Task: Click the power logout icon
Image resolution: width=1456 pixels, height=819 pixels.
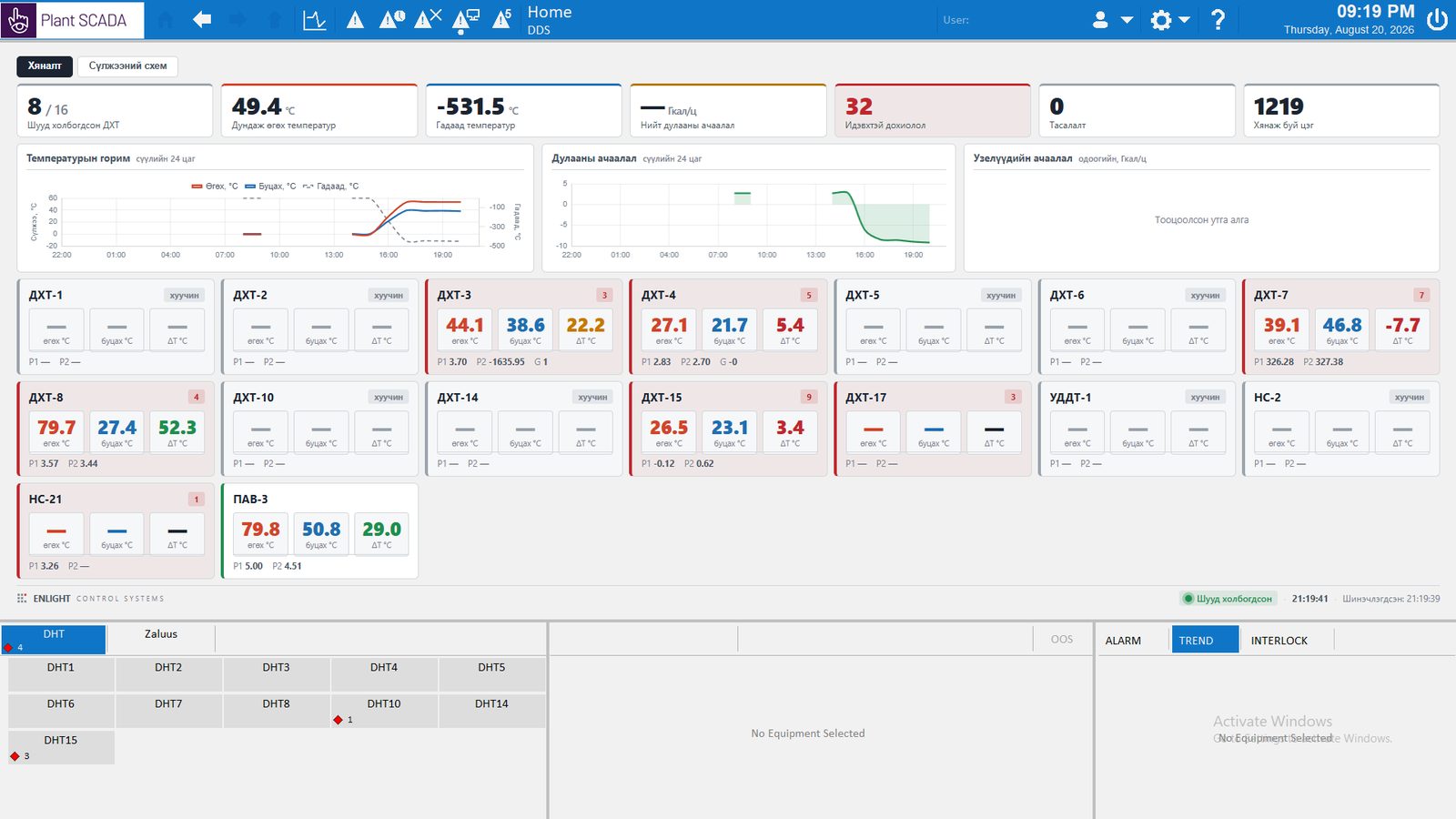Action: click(x=1437, y=19)
